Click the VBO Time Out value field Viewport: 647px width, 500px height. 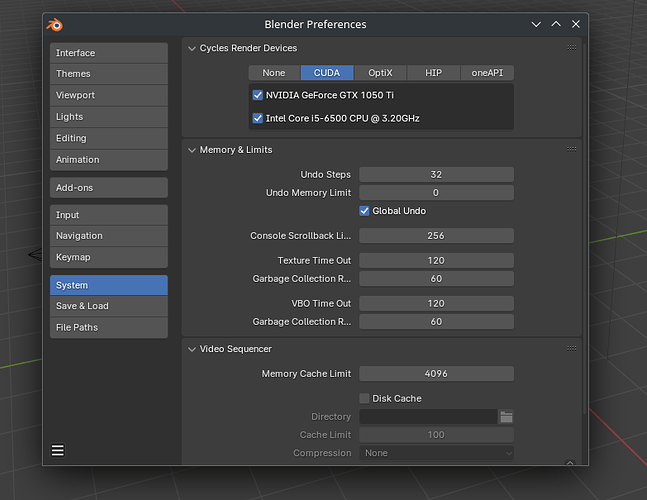tap(437, 304)
